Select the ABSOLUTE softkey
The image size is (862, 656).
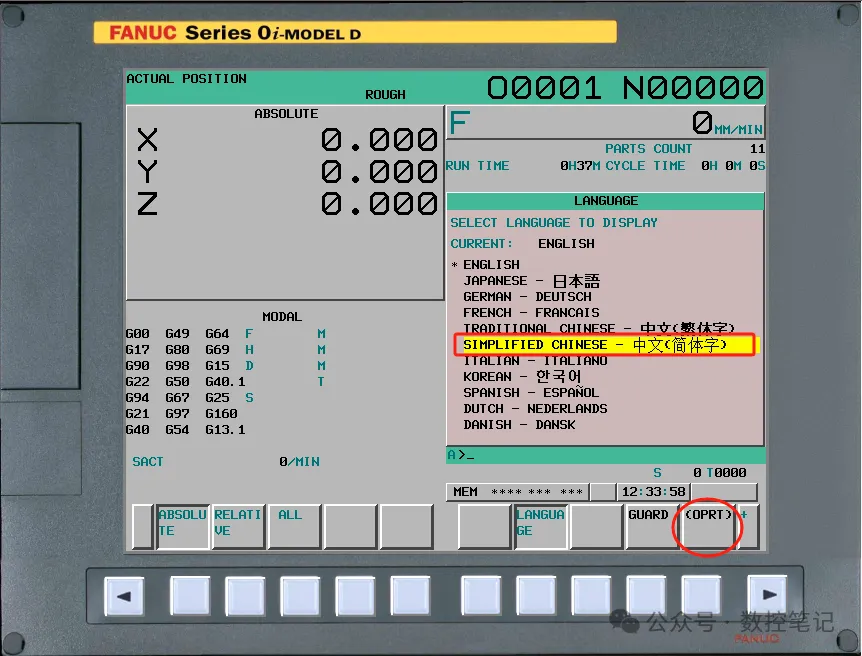(183, 527)
